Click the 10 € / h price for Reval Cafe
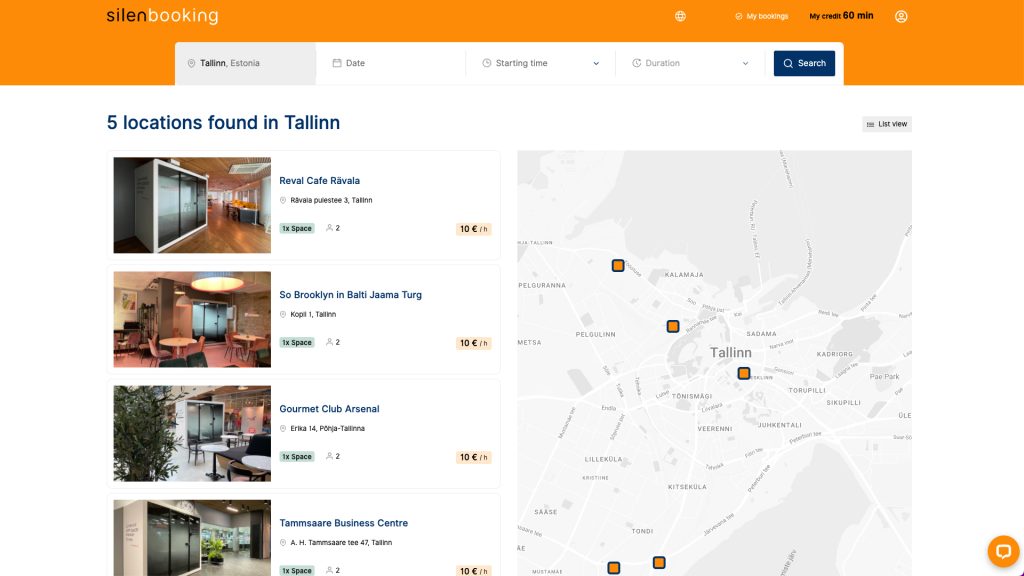 pos(473,229)
